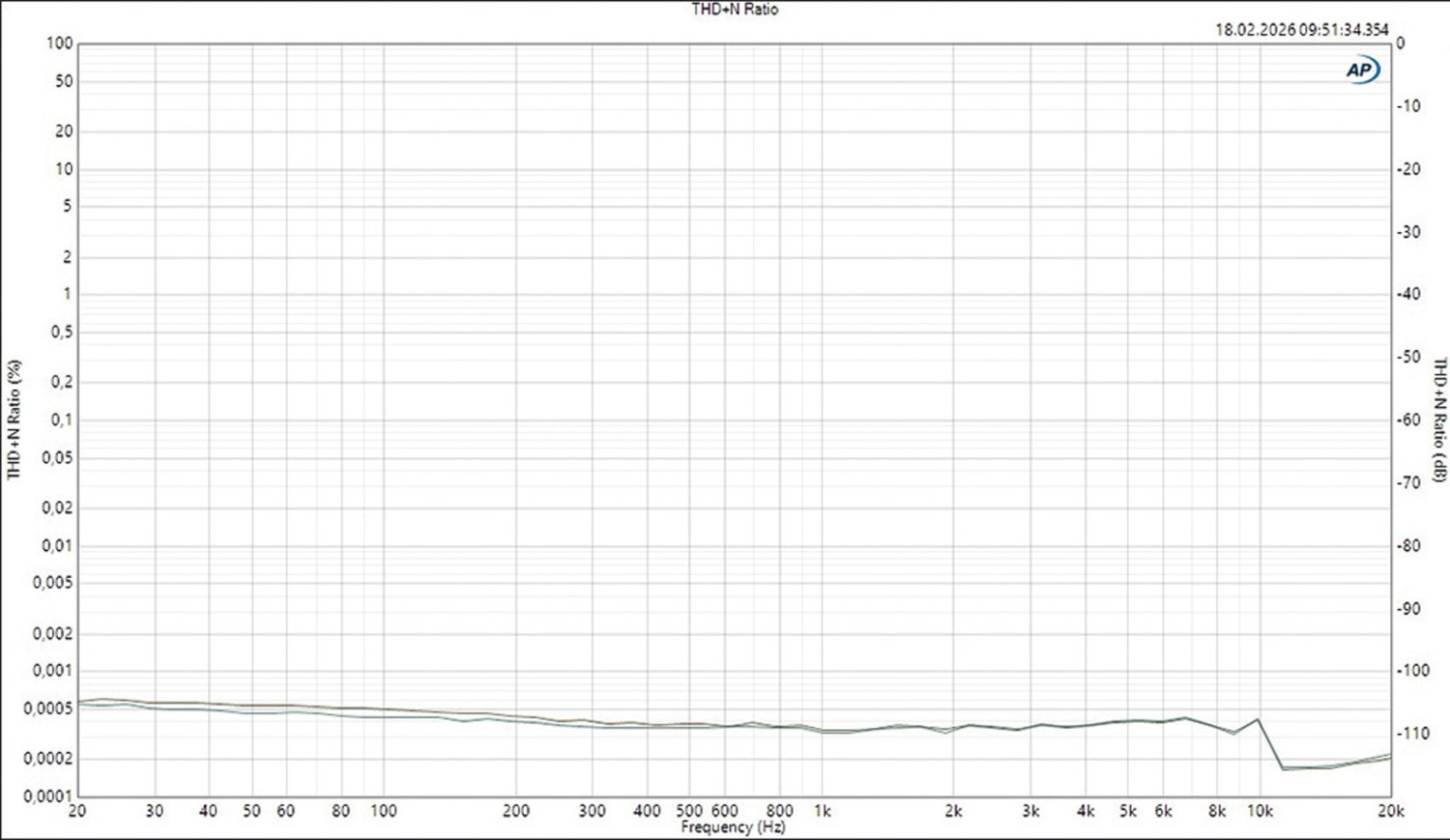Click the 1k frequency tick label
Viewport: 1450px width, 840px height.
(x=823, y=811)
